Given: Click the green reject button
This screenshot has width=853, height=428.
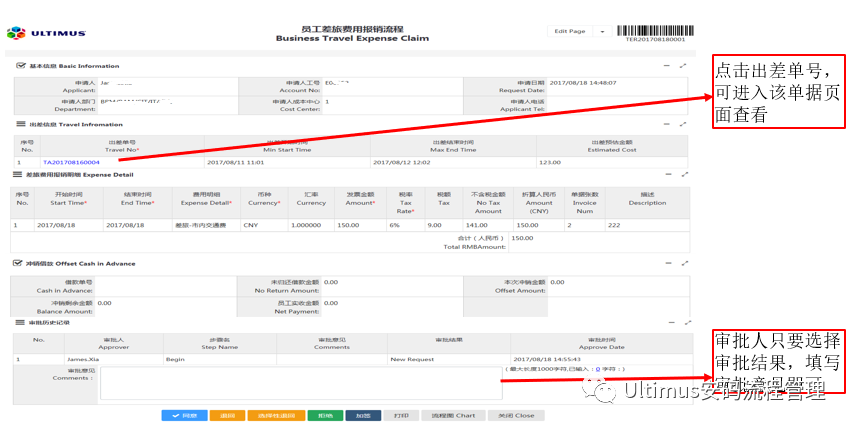Looking at the screenshot, I should pyautogui.click(x=325, y=415).
